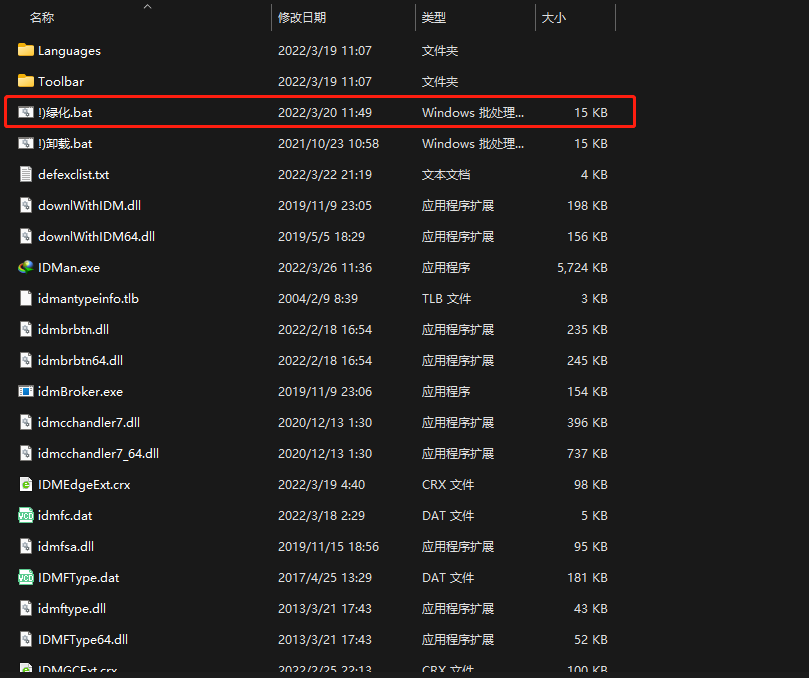
Task: Select the file name defexclist.txt
Action: (73, 174)
